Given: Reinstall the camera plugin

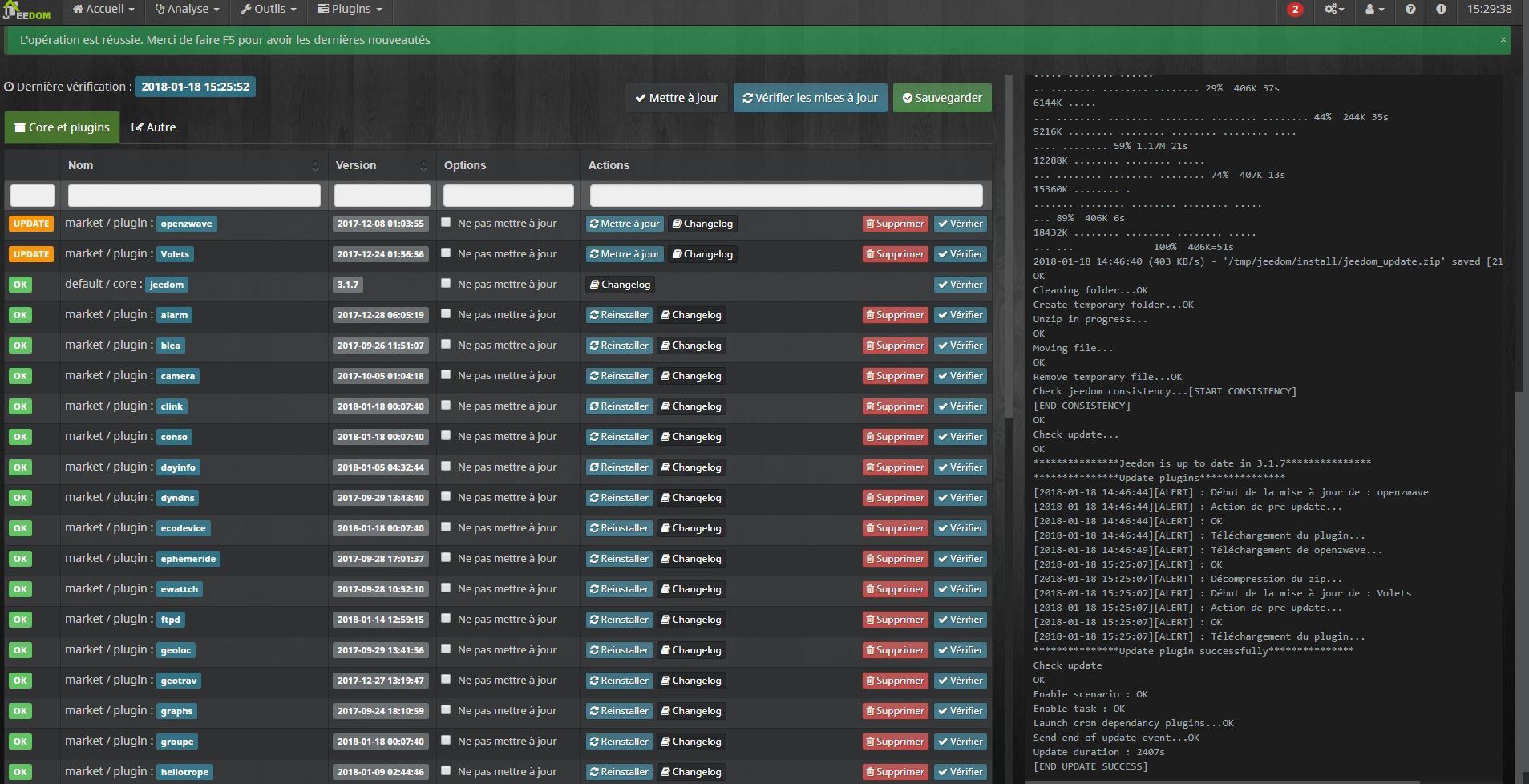Looking at the screenshot, I should (x=620, y=376).
